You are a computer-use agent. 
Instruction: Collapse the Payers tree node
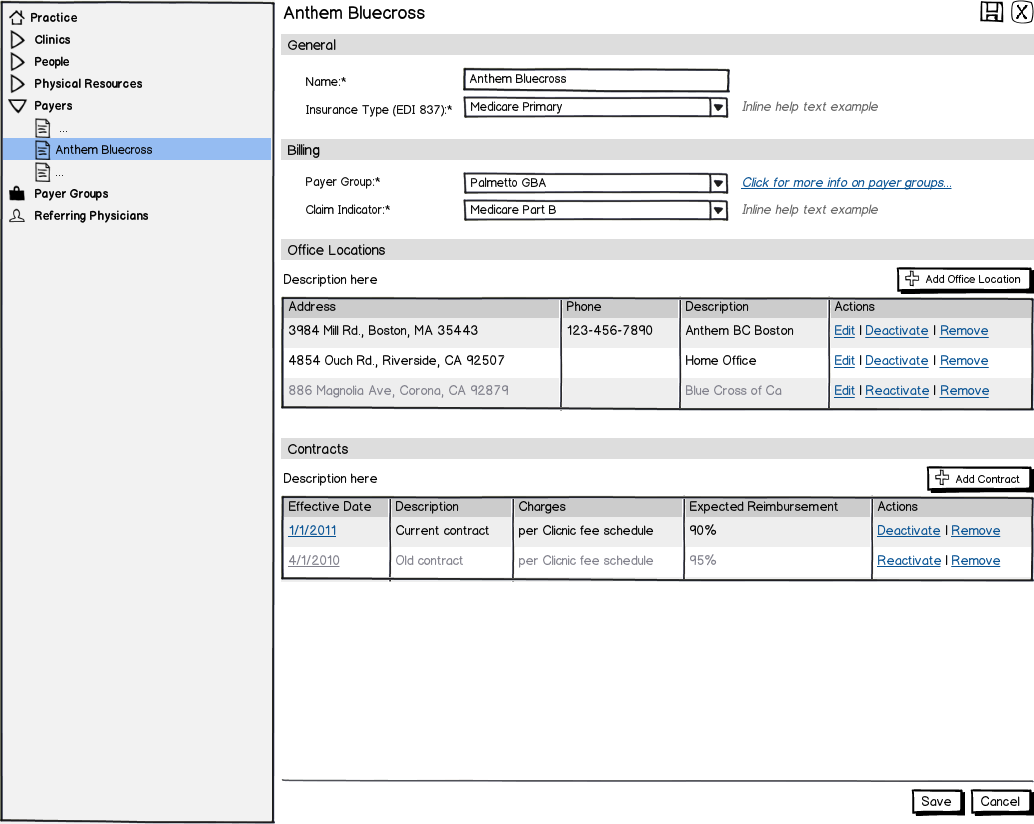pos(18,105)
